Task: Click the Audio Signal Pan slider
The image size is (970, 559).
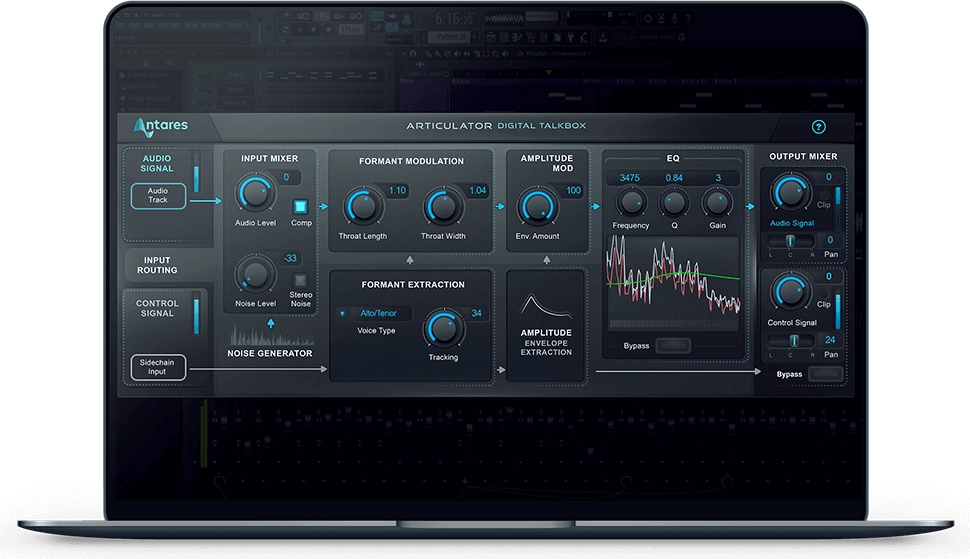Action: point(792,240)
